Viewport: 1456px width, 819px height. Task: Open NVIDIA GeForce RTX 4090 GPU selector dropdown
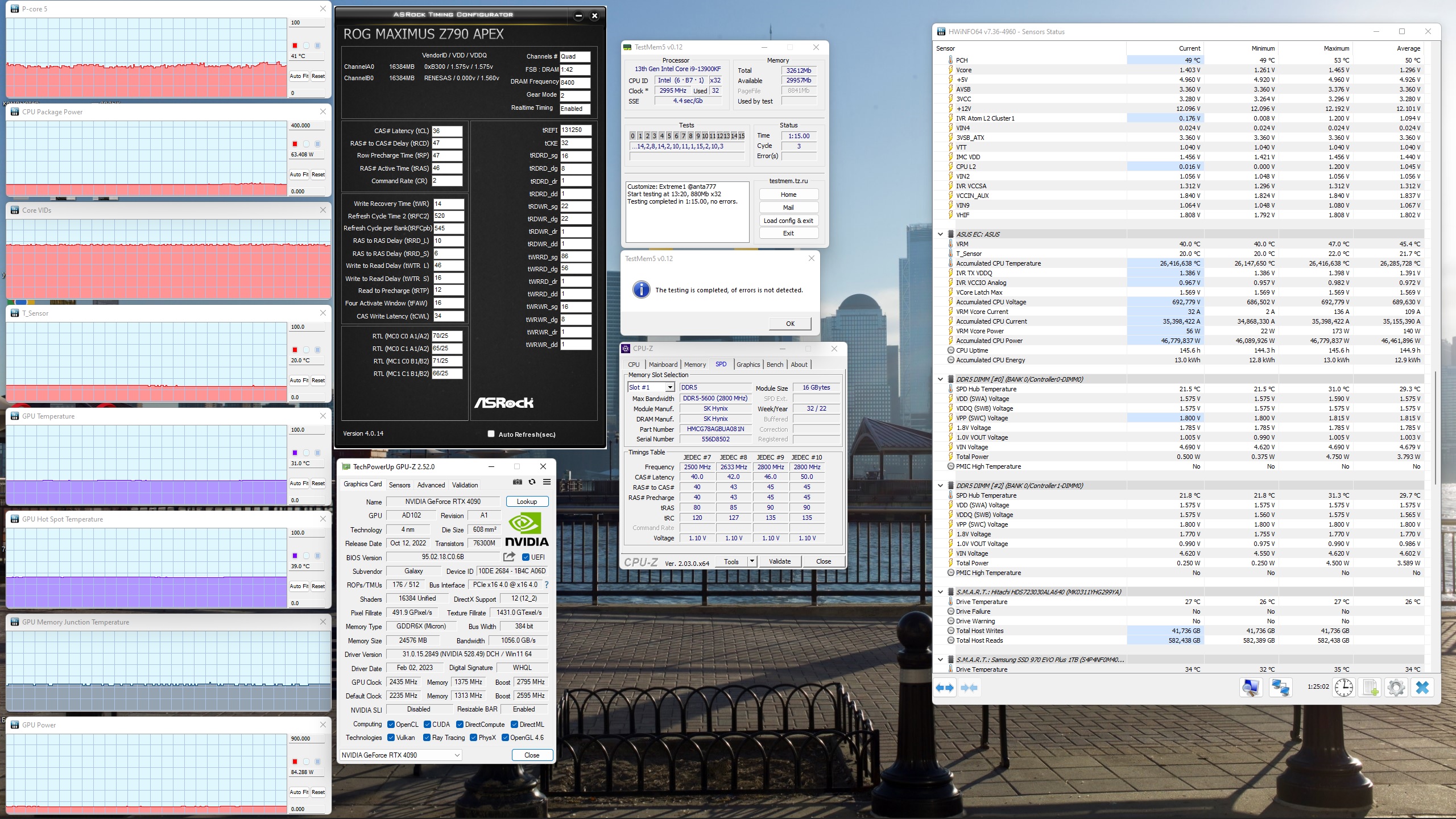[x=457, y=755]
